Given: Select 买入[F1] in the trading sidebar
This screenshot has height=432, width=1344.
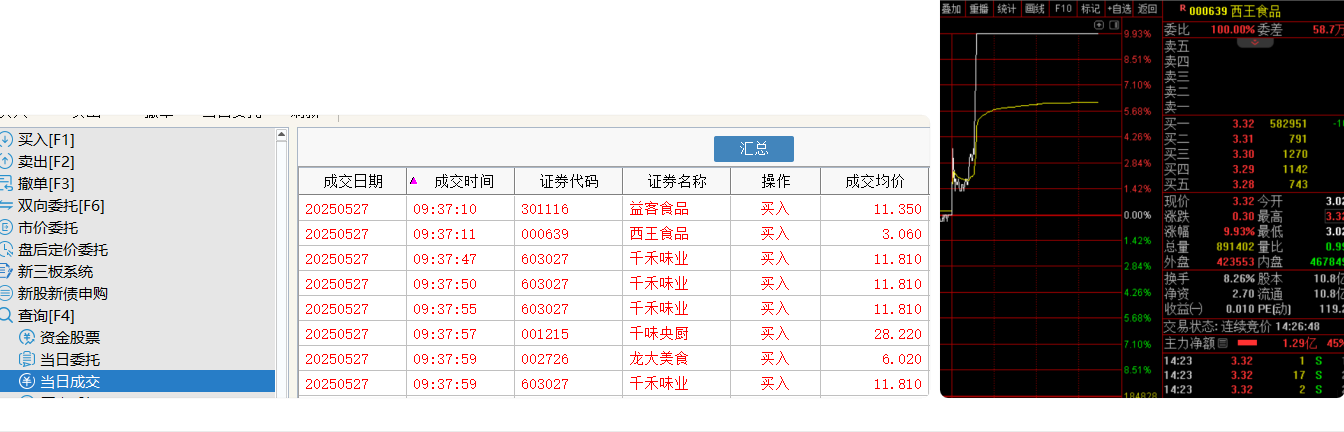Looking at the screenshot, I should tap(46, 139).
